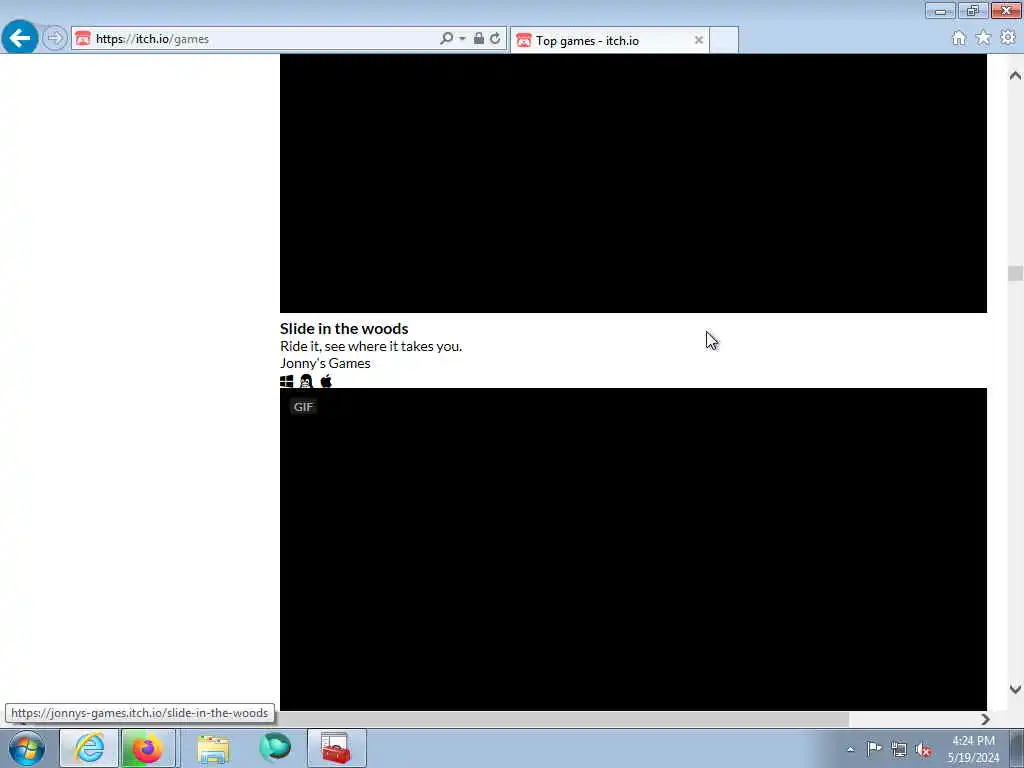This screenshot has width=1024, height=768.
Task: Select the Top games - itch.io tab
Action: point(609,40)
